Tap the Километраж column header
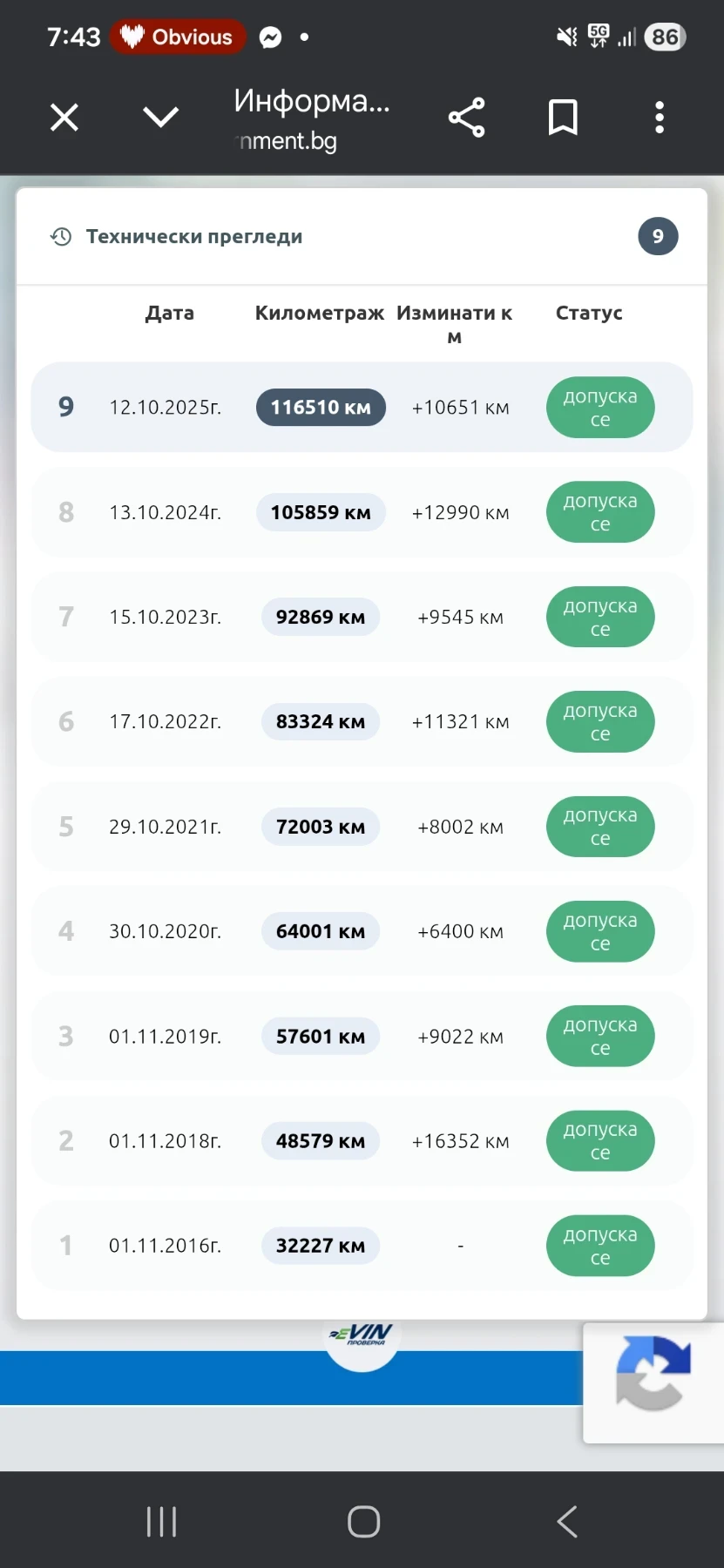Image resolution: width=724 pixels, height=1568 pixels. [320, 313]
